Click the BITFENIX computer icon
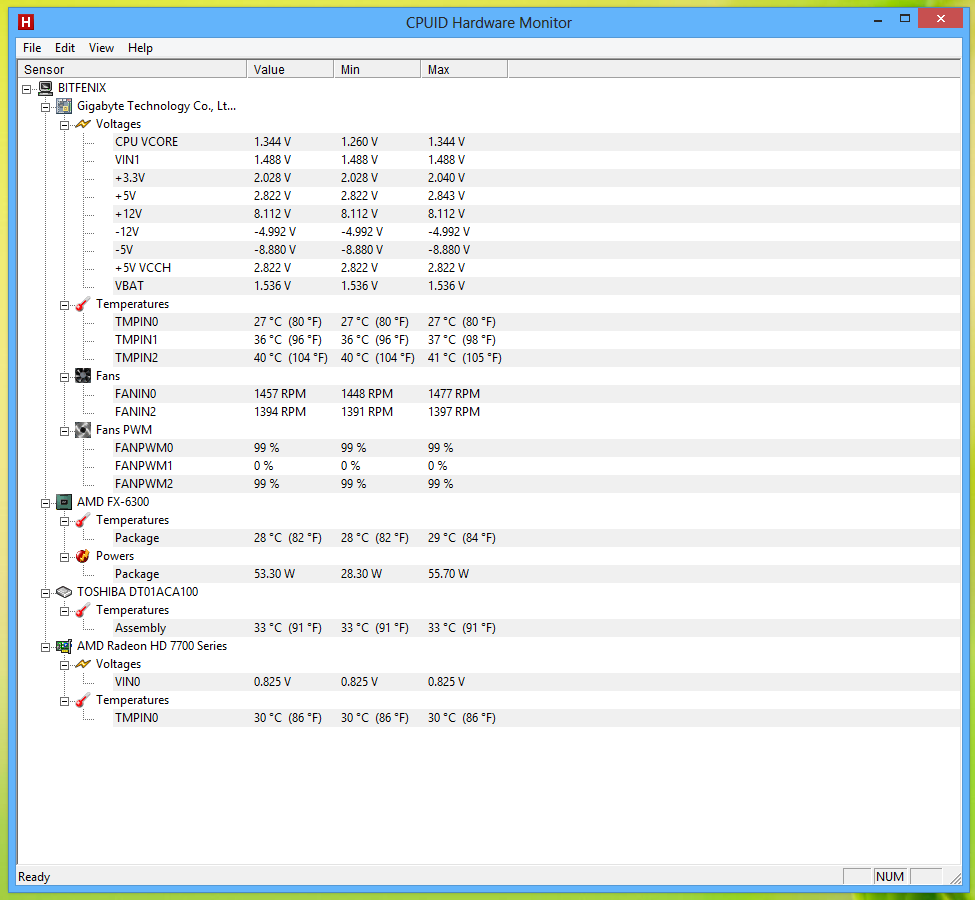The height and width of the screenshot is (900, 975). pos(45,88)
